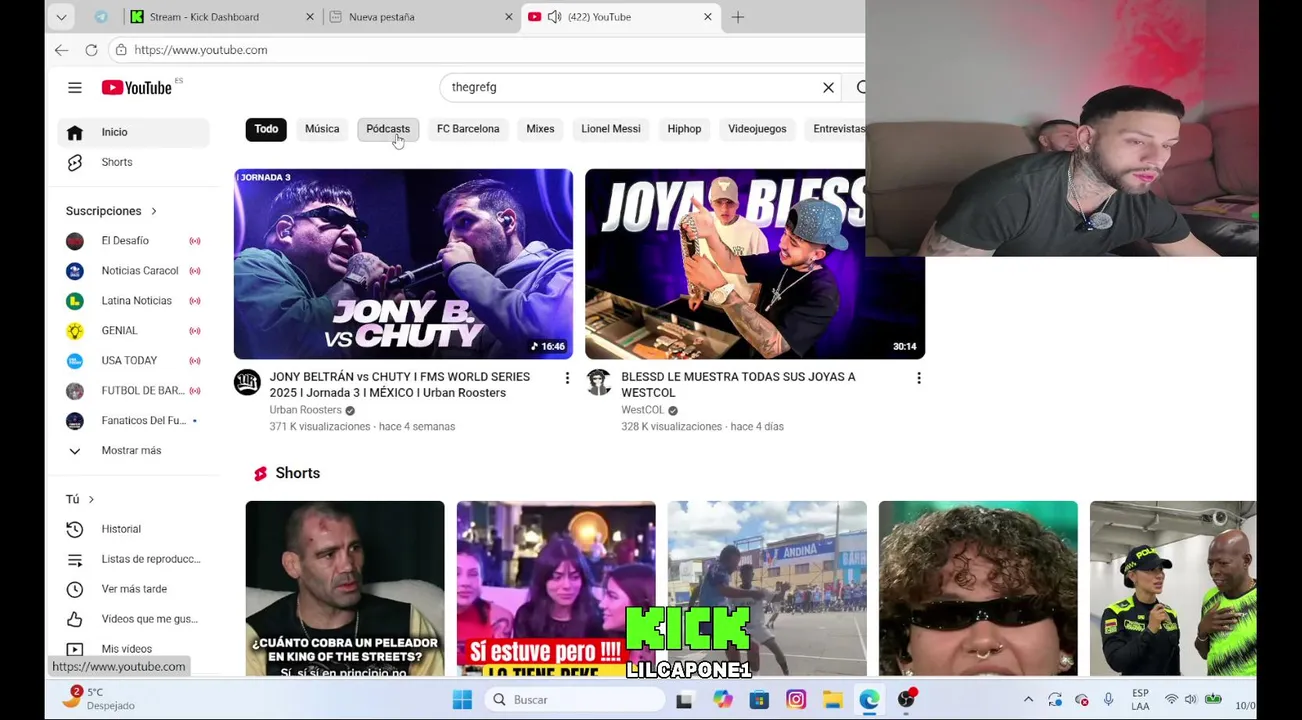Show hidden system tray icons

(x=1028, y=700)
